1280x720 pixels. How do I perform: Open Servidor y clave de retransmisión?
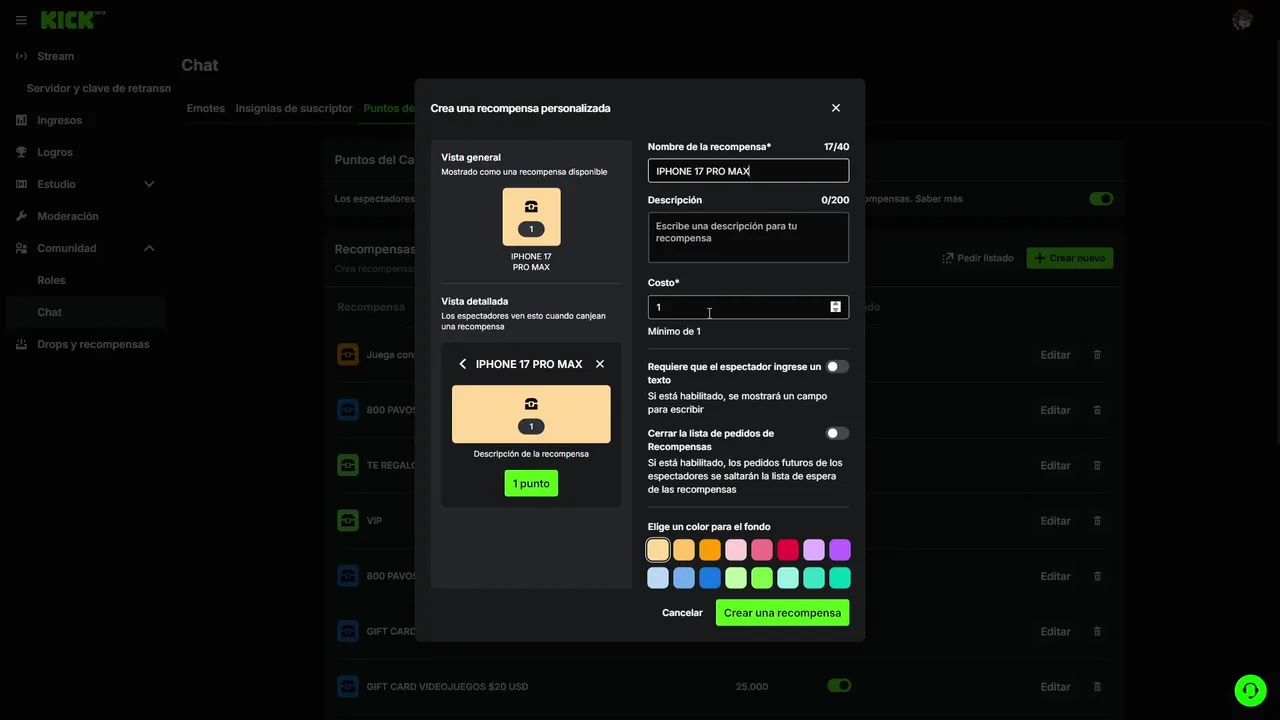[x=98, y=88]
